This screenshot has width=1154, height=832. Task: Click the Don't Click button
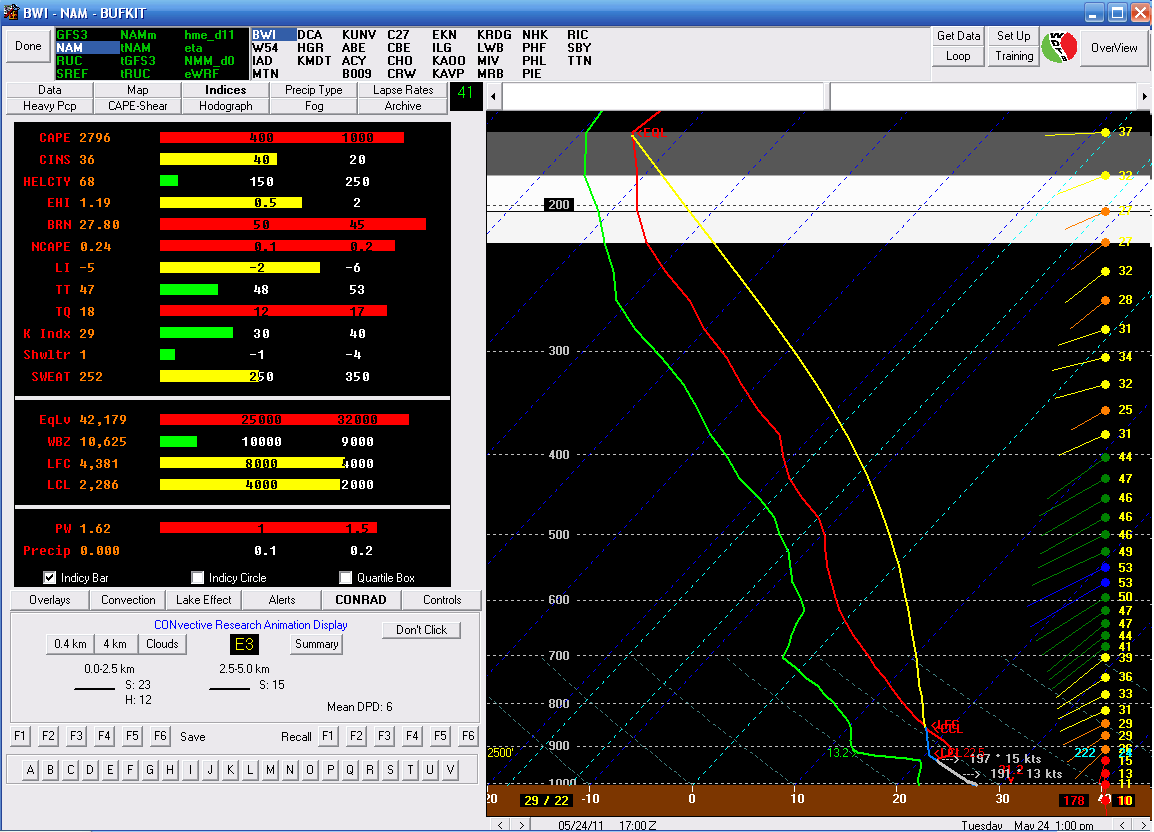click(x=421, y=630)
